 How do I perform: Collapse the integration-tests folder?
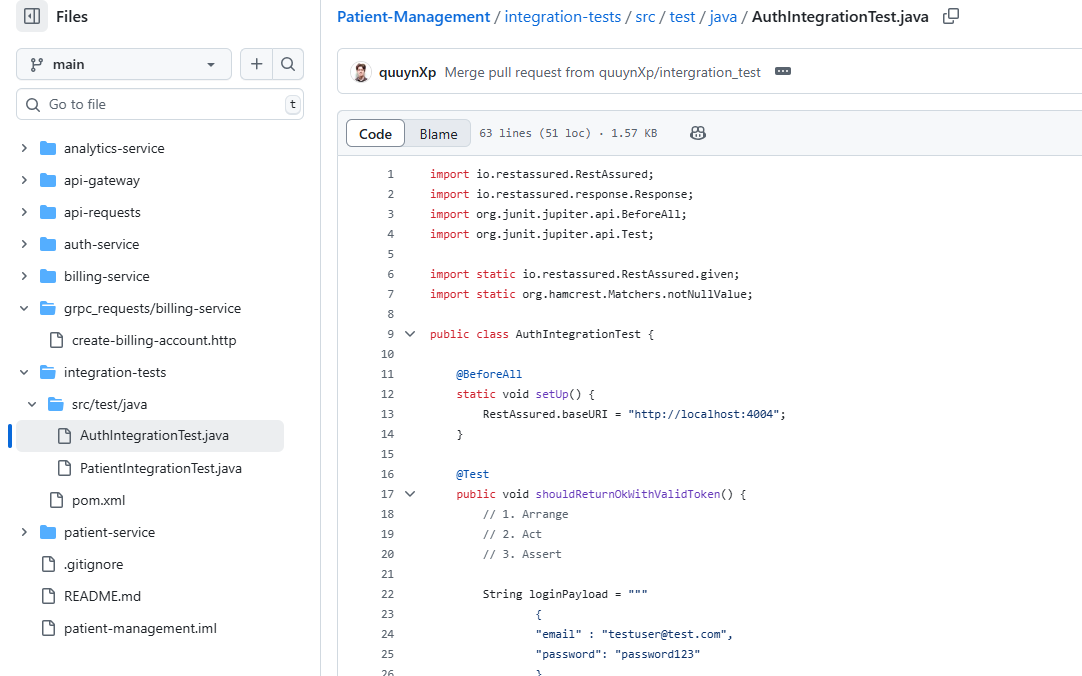[24, 372]
